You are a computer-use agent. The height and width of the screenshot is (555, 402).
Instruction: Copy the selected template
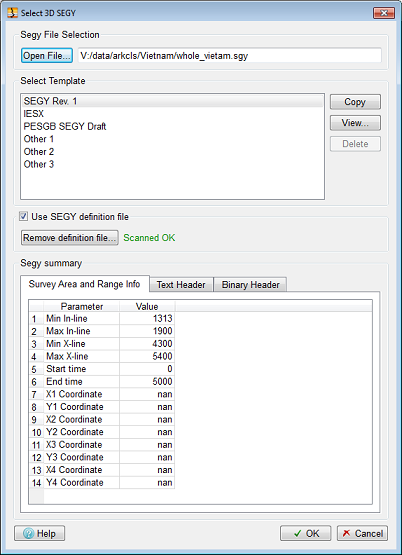click(x=355, y=102)
